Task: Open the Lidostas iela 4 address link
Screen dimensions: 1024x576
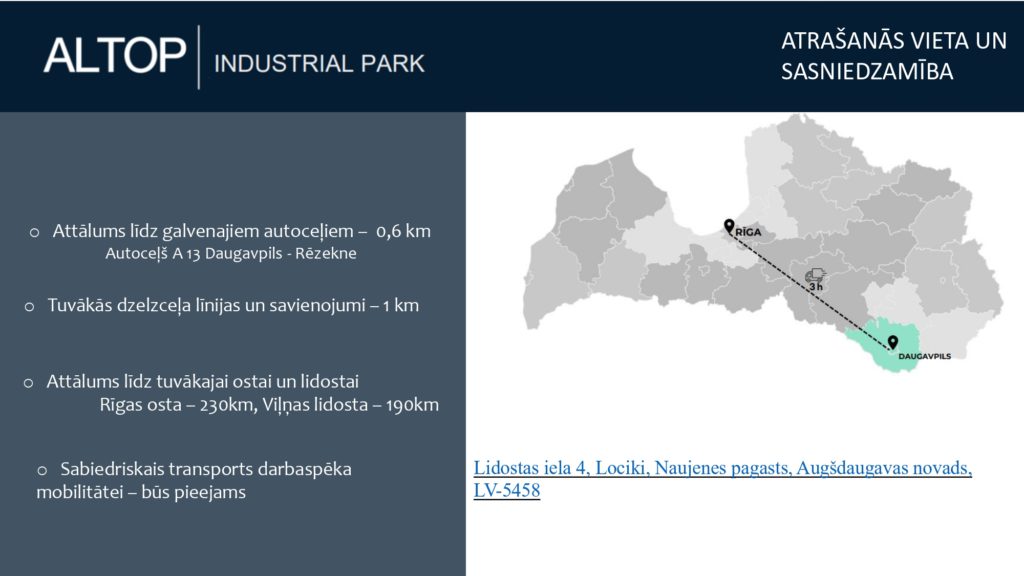Action: tap(722, 469)
